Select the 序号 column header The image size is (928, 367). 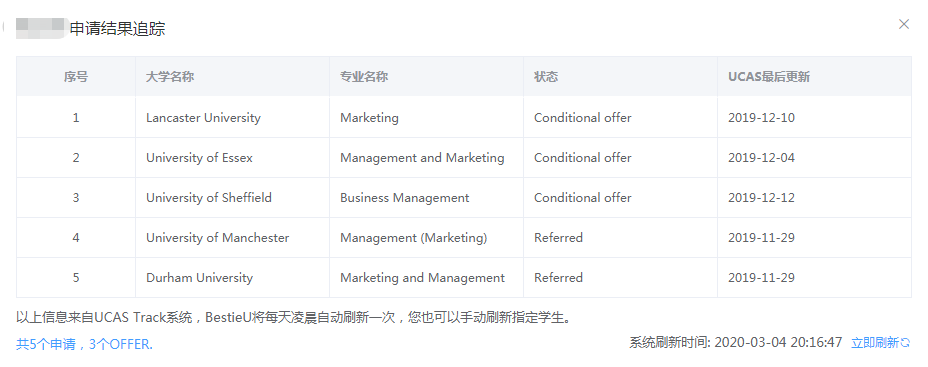pyautogui.click(x=76, y=77)
